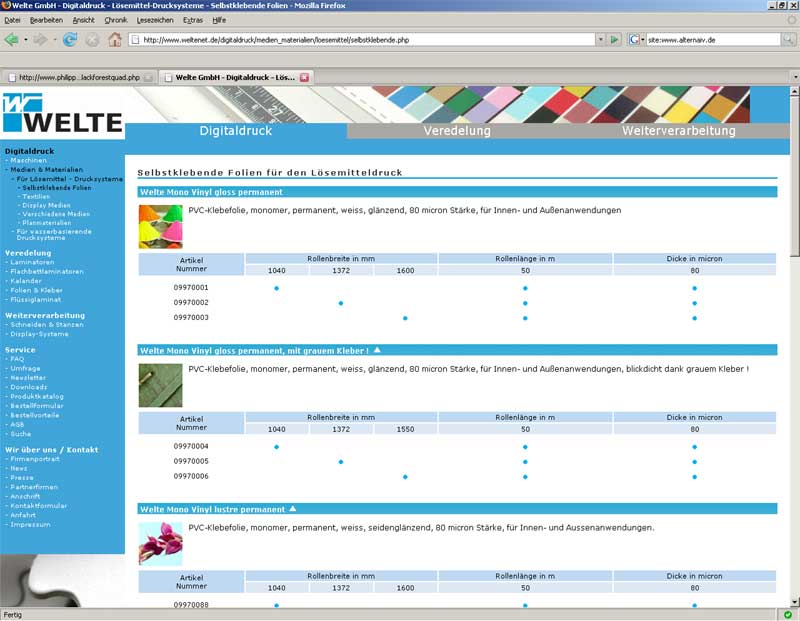
Task: Click the browser Back arrow button
Action: coord(12,40)
